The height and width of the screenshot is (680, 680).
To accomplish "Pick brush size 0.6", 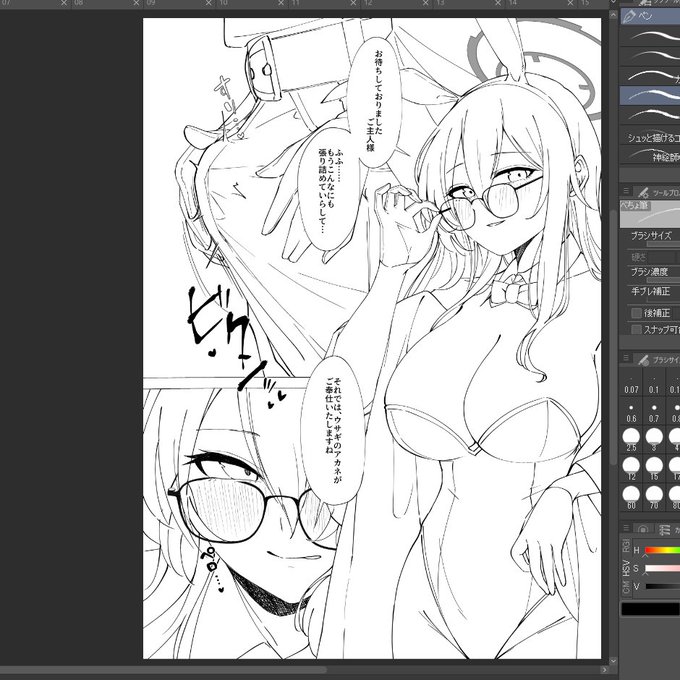I will [x=631, y=412].
